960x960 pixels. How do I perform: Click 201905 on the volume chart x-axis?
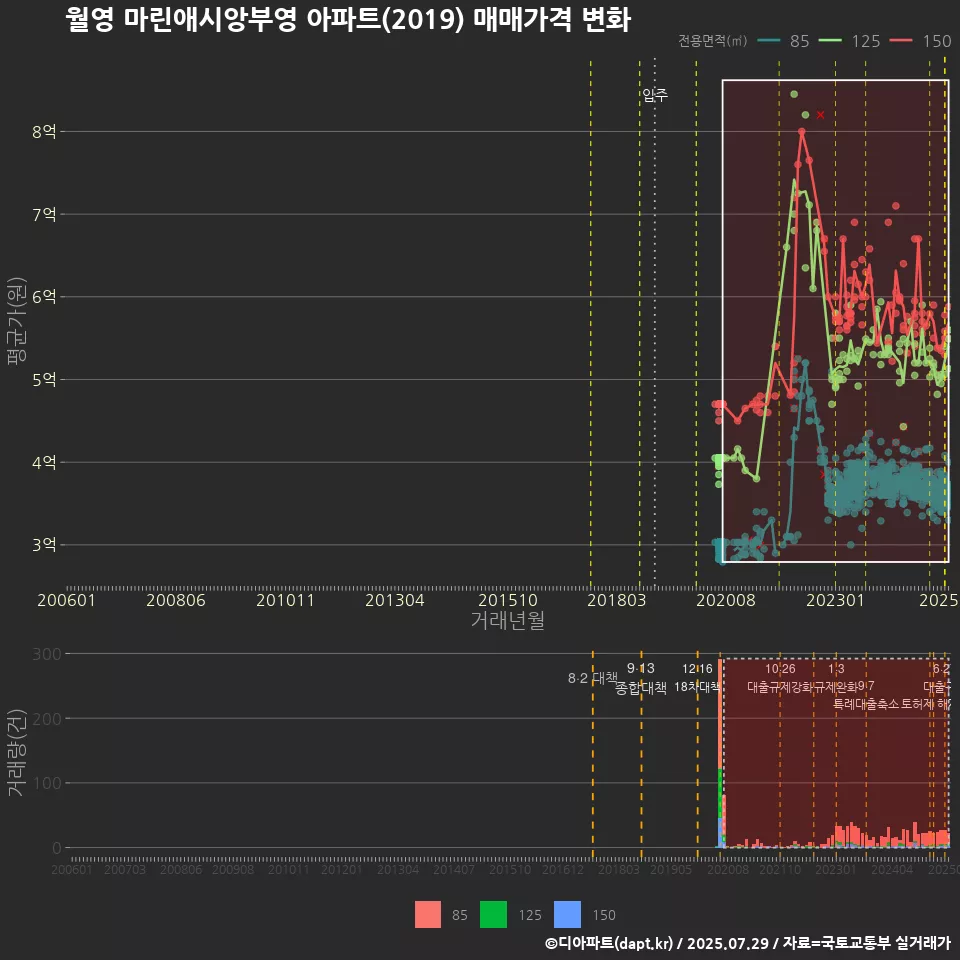point(671,869)
